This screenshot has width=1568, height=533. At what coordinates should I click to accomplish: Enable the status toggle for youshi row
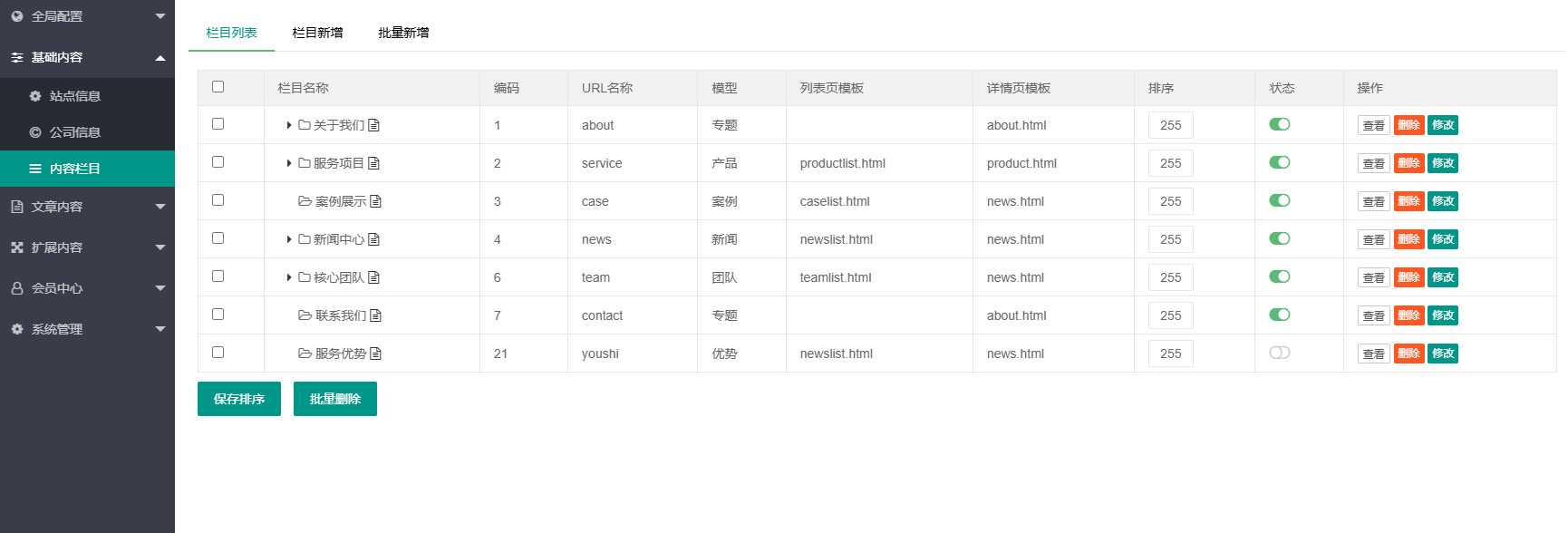click(x=1279, y=353)
